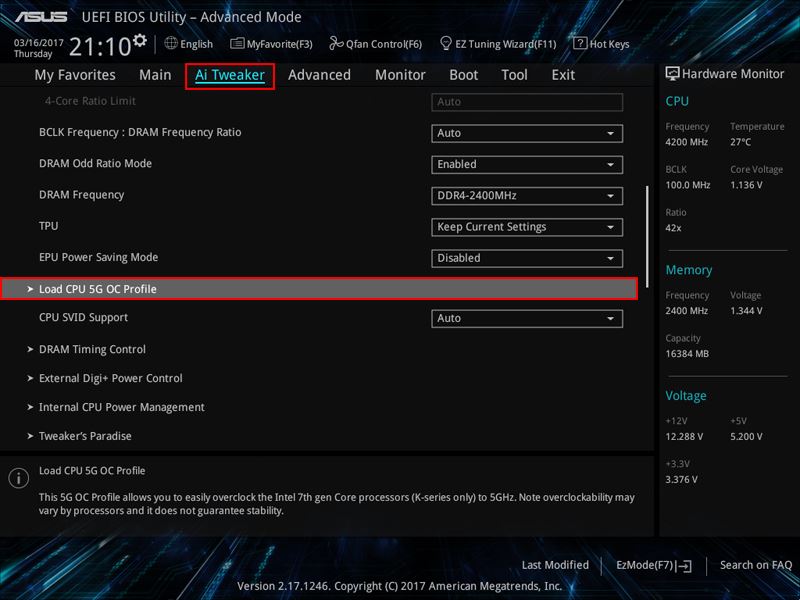Click the settings list scrollbar

[x=647, y=237]
